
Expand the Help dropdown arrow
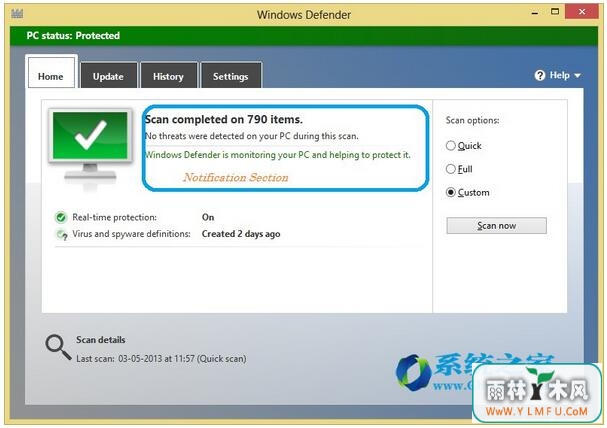(577, 75)
